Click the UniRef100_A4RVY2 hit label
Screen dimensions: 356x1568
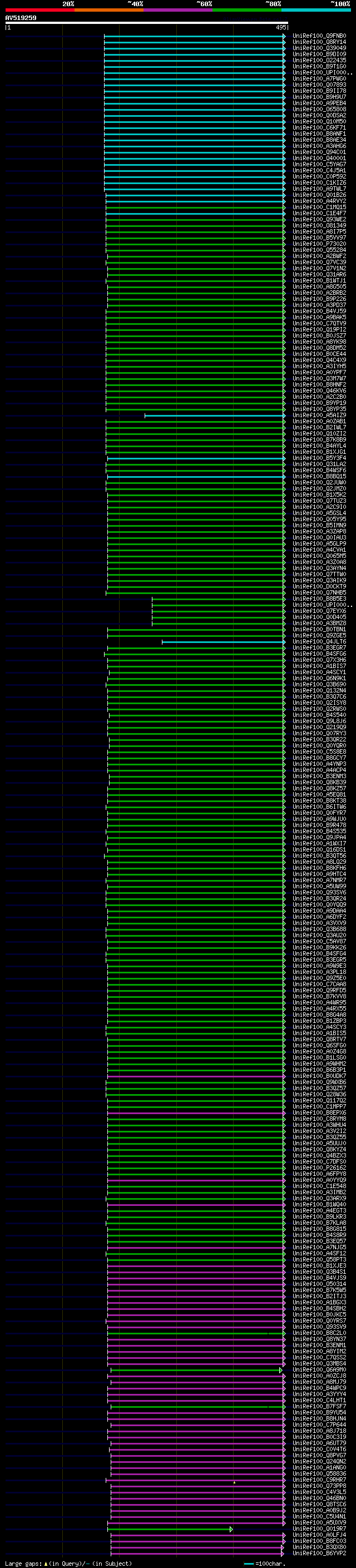[319, 201]
